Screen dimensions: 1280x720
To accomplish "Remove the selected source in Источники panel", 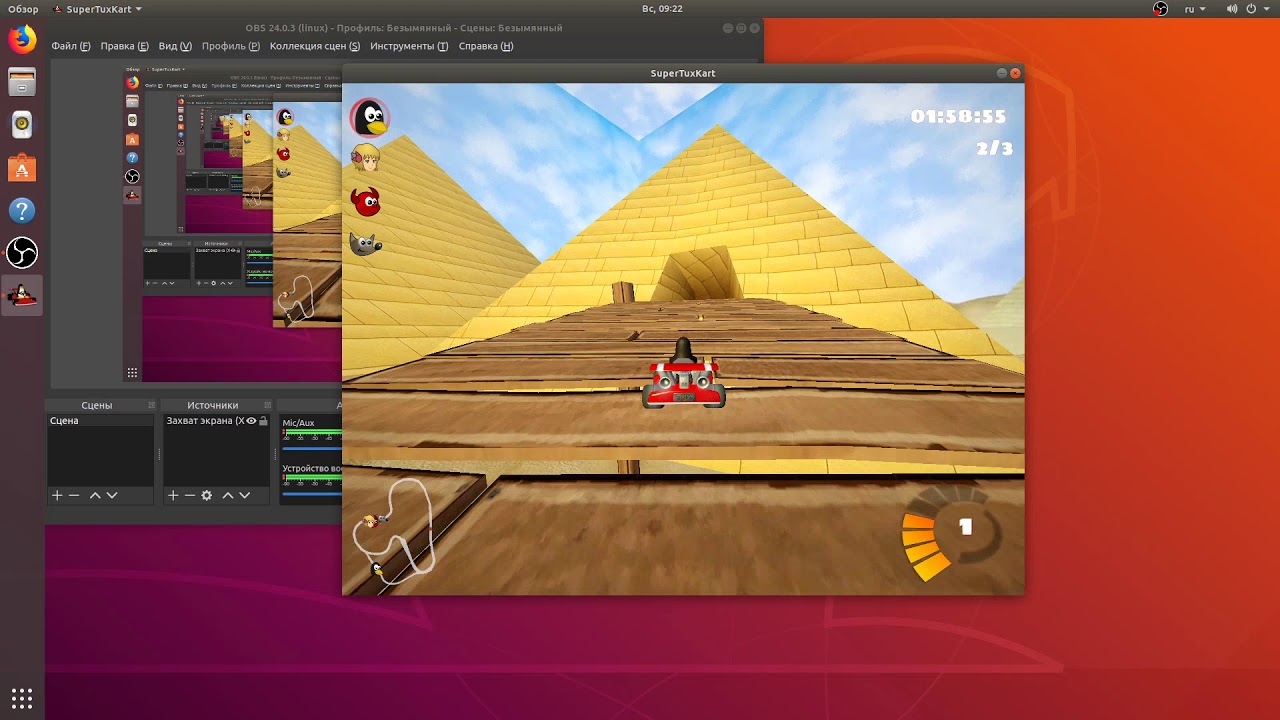I will (190, 495).
